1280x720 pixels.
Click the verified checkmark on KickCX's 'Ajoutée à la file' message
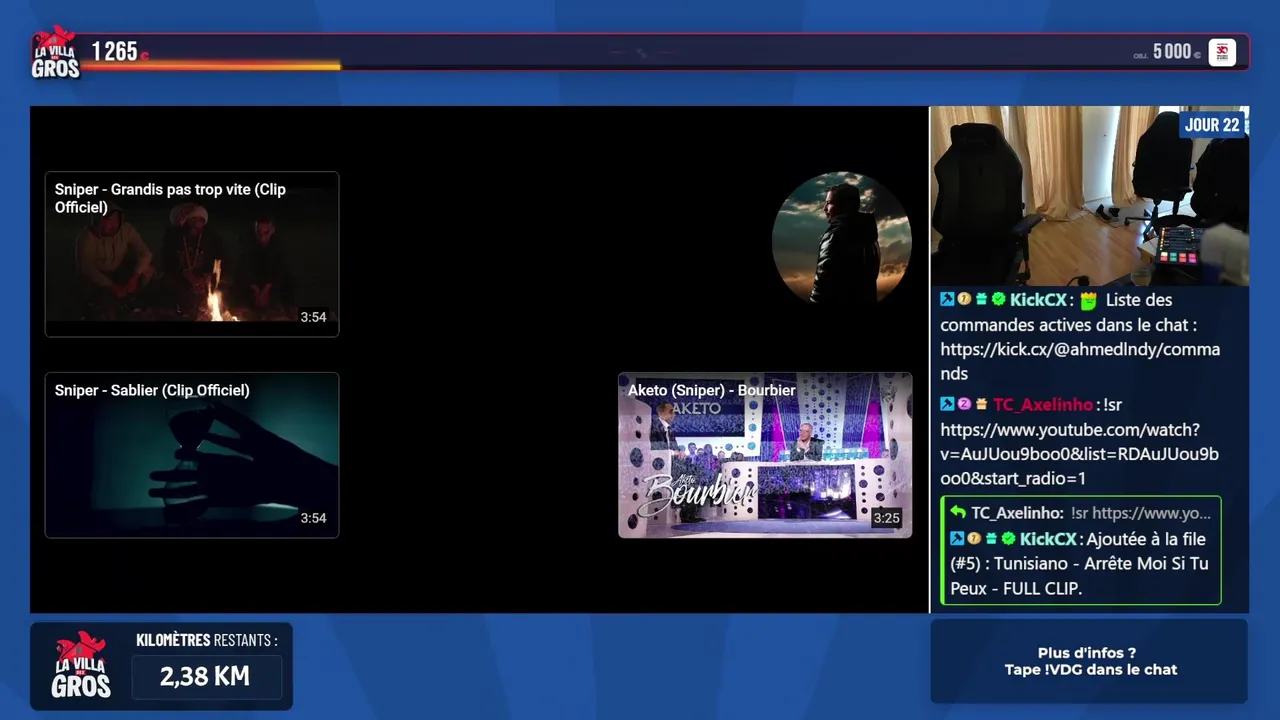[1007, 538]
